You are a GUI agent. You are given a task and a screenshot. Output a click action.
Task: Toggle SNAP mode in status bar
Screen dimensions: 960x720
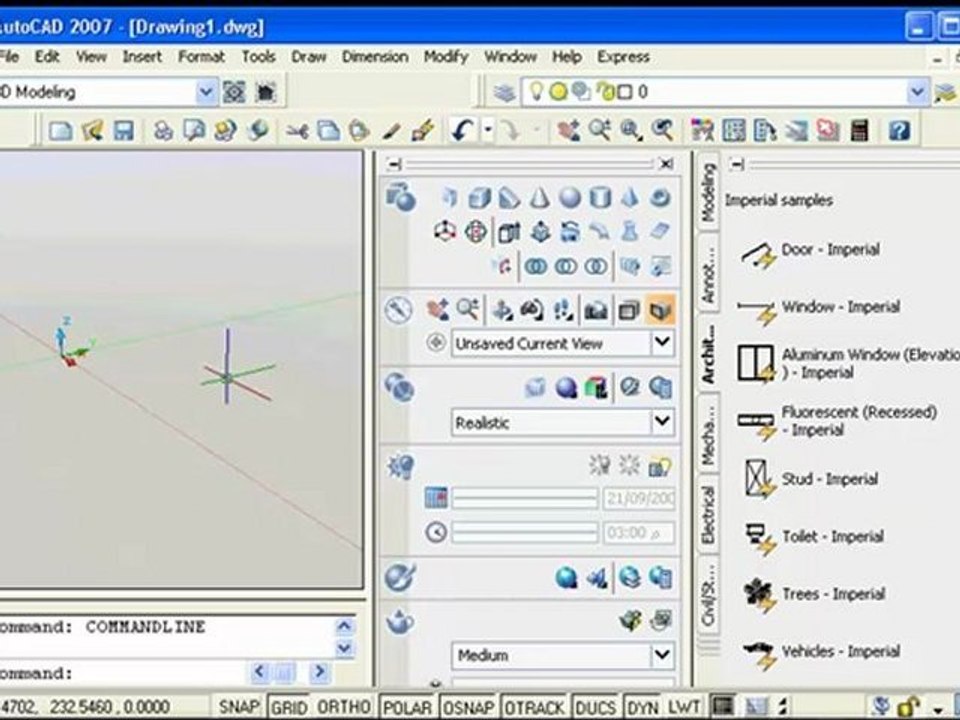tap(239, 707)
